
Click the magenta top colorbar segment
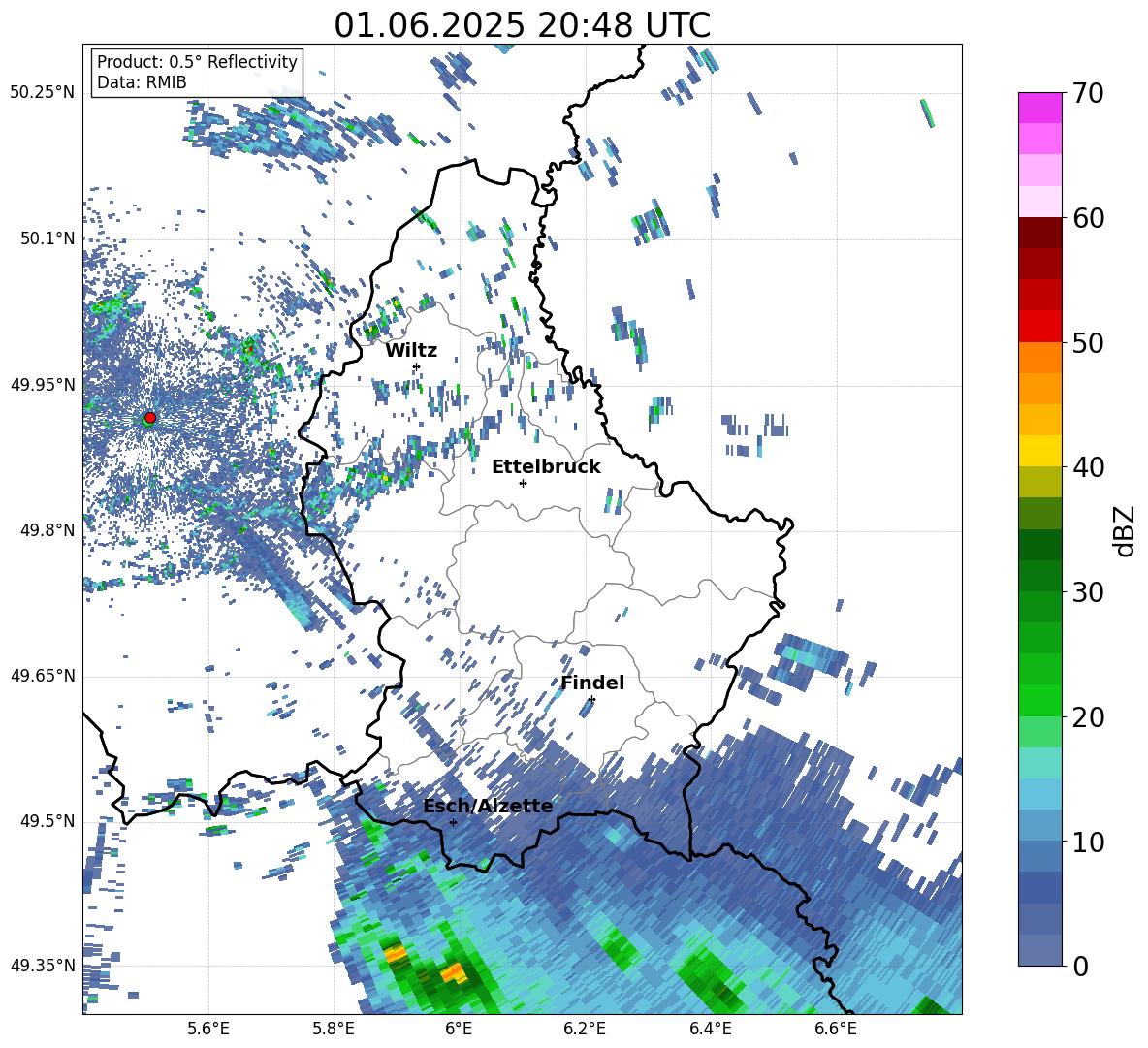click(x=1039, y=108)
